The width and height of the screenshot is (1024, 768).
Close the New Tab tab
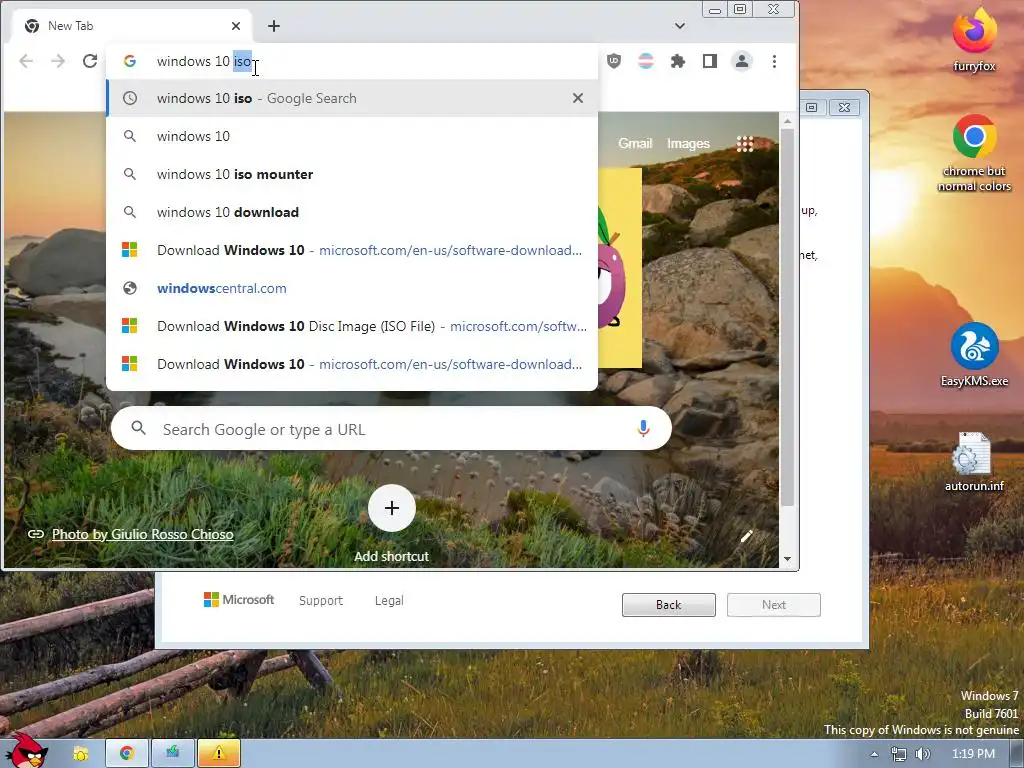tap(236, 26)
